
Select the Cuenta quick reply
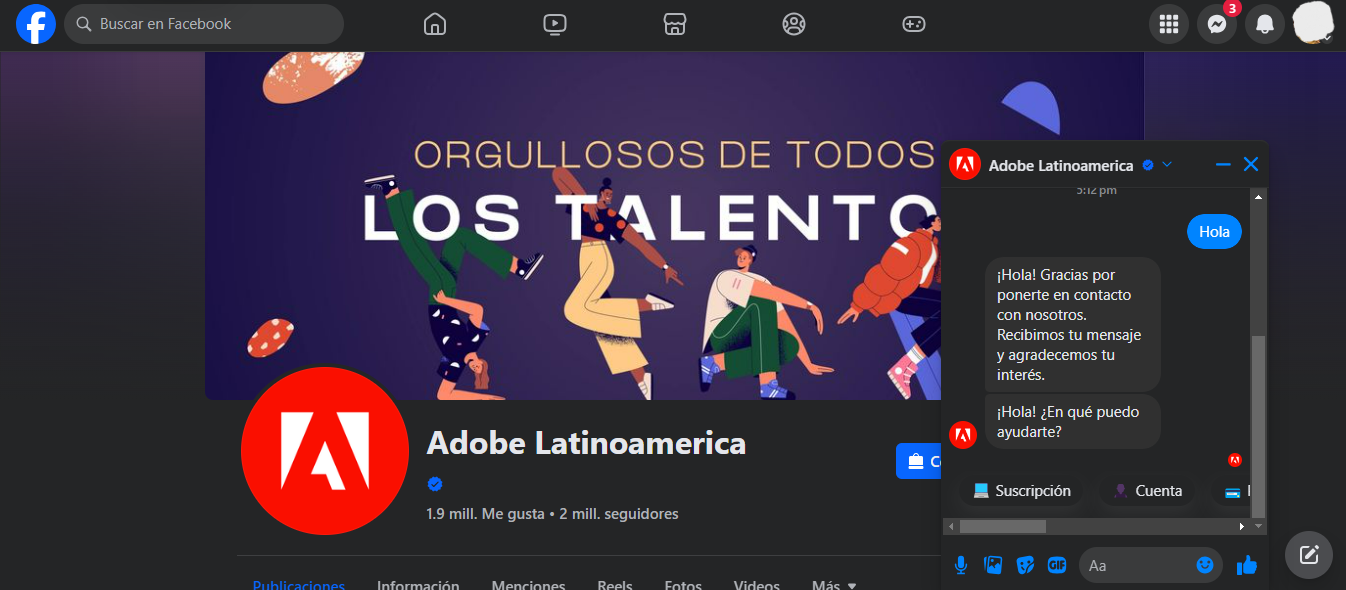1148,491
